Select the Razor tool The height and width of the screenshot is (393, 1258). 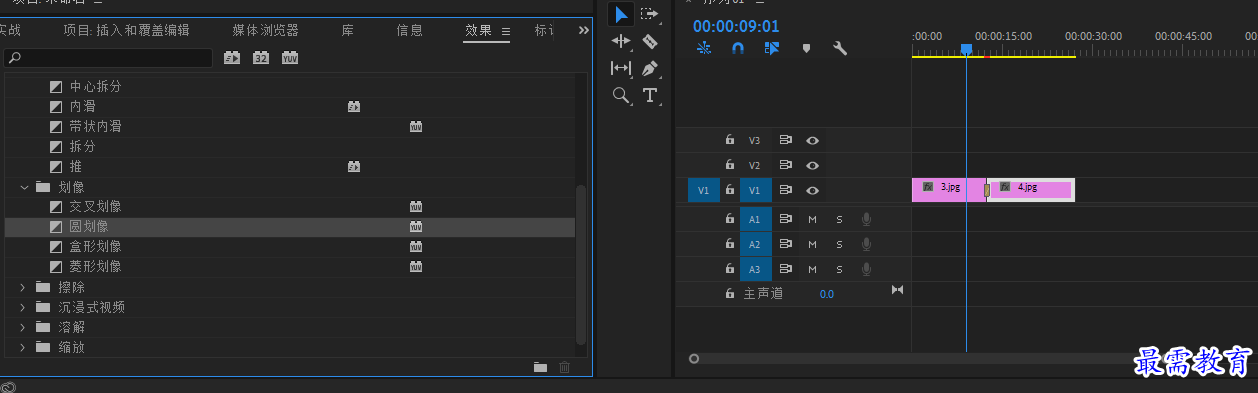pos(650,41)
